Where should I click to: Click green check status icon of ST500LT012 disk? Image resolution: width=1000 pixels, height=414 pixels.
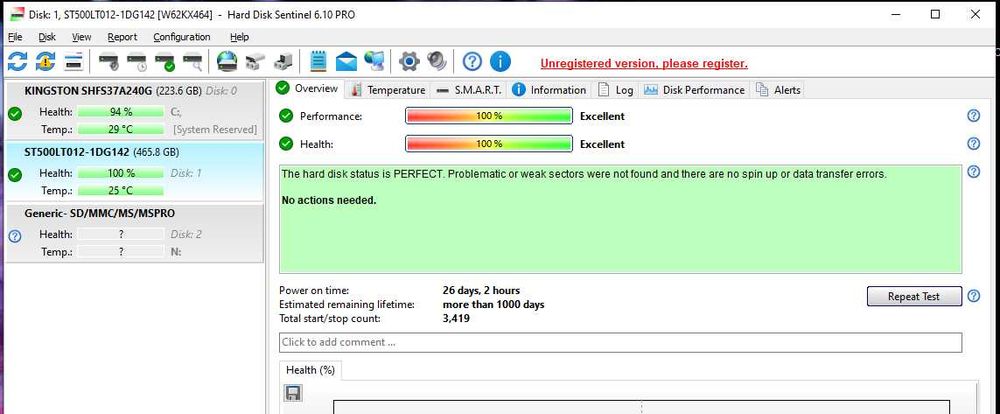15,175
